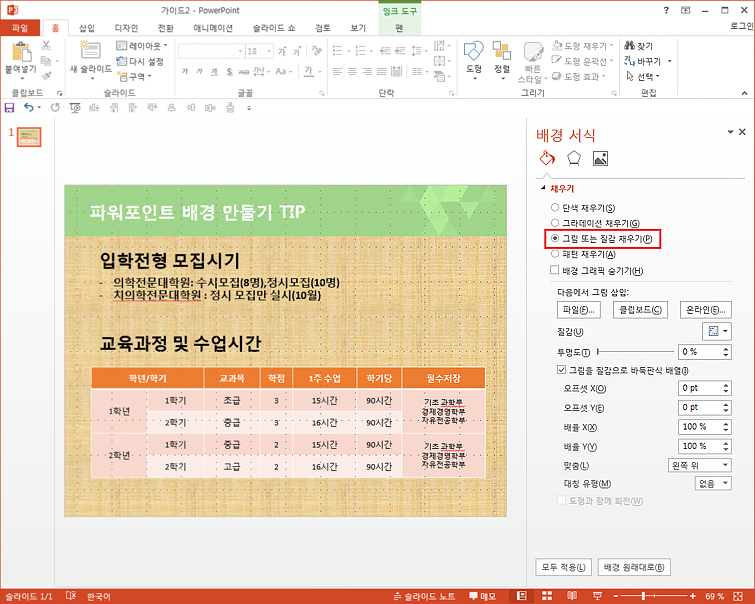
Task: Click the 찾기 find binoculars icon
Action: coord(629,46)
